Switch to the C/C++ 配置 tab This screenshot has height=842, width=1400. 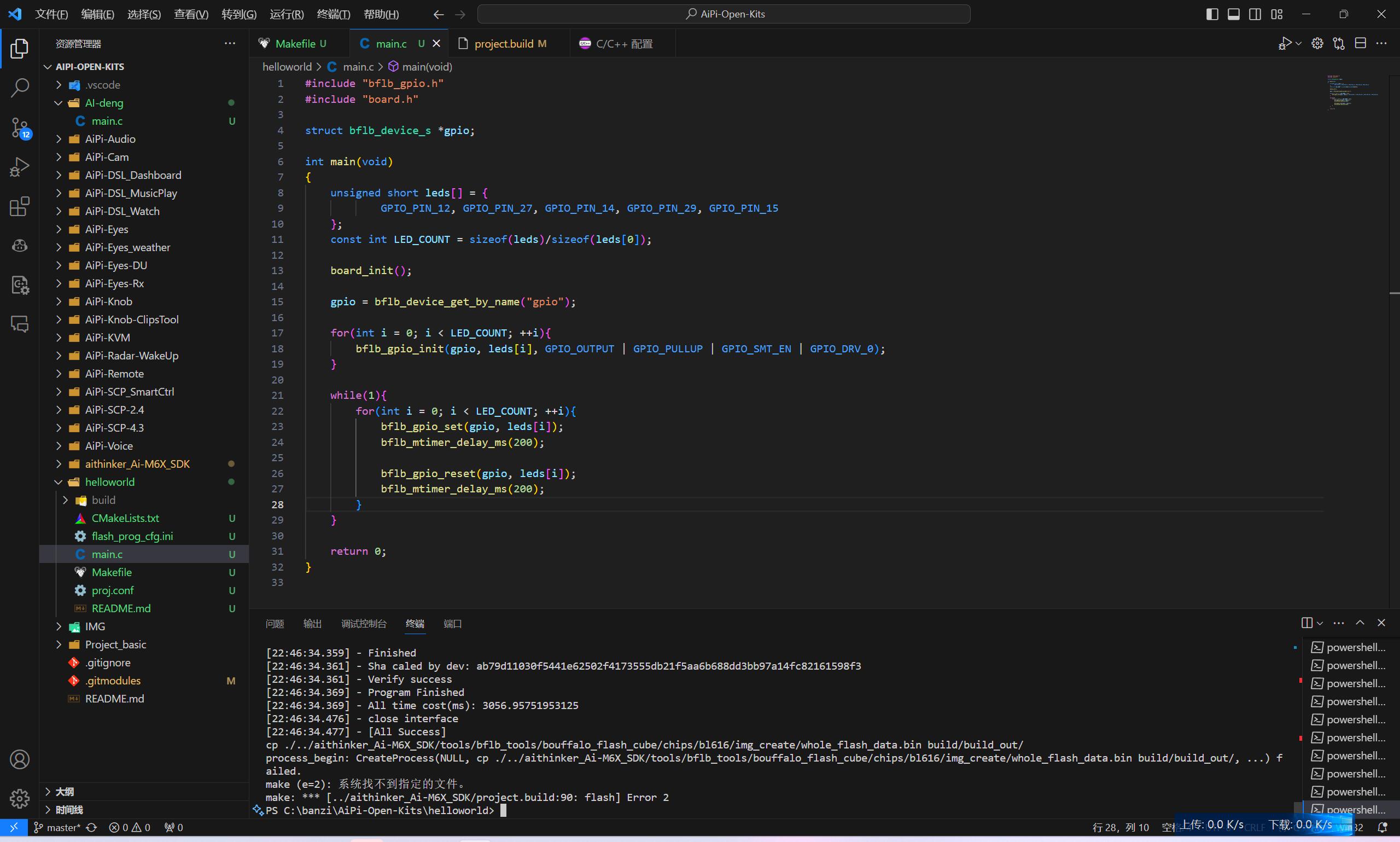pyautogui.click(x=623, y=44)
